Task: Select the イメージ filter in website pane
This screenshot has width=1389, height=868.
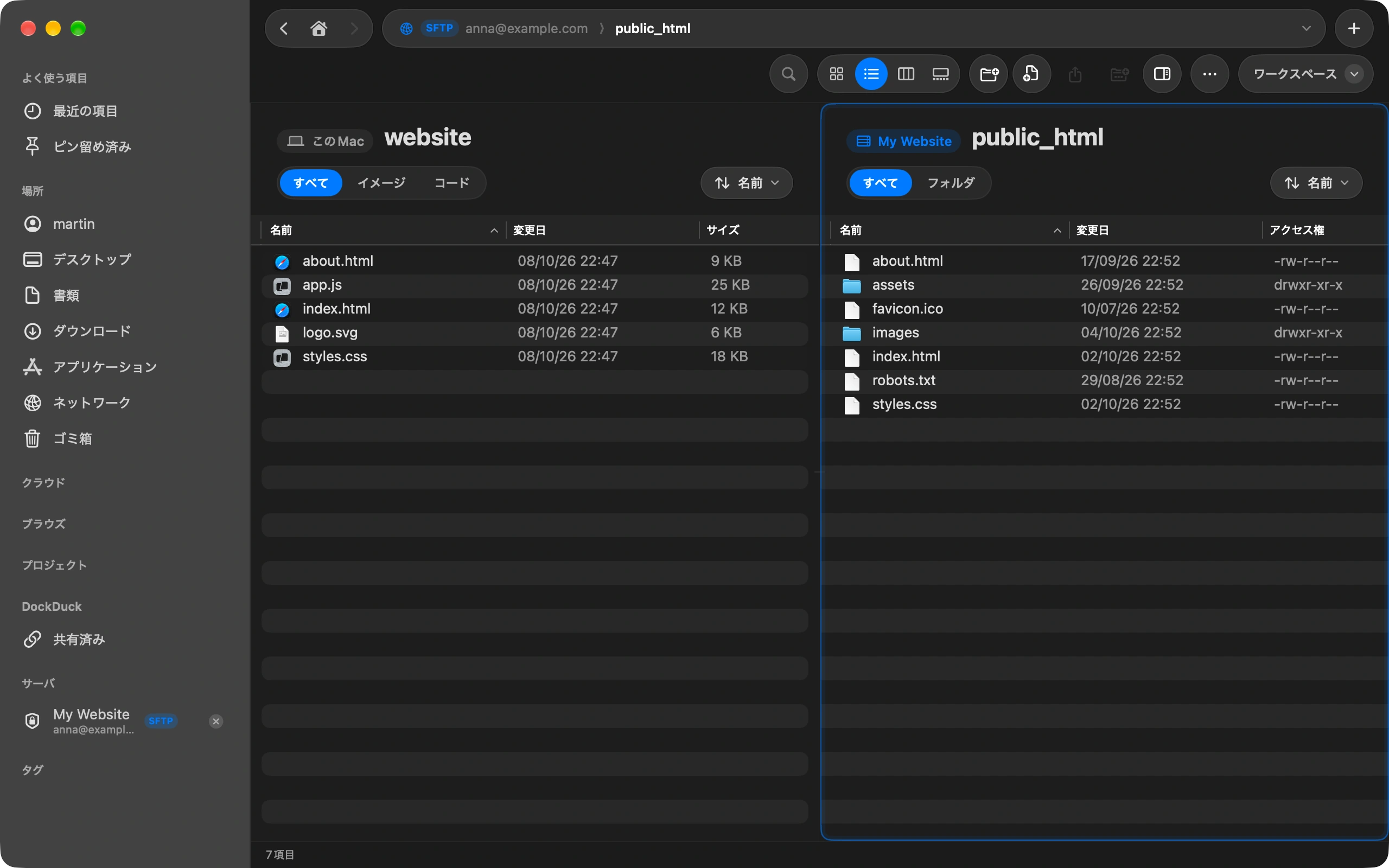Action: [x=381, y=183]
